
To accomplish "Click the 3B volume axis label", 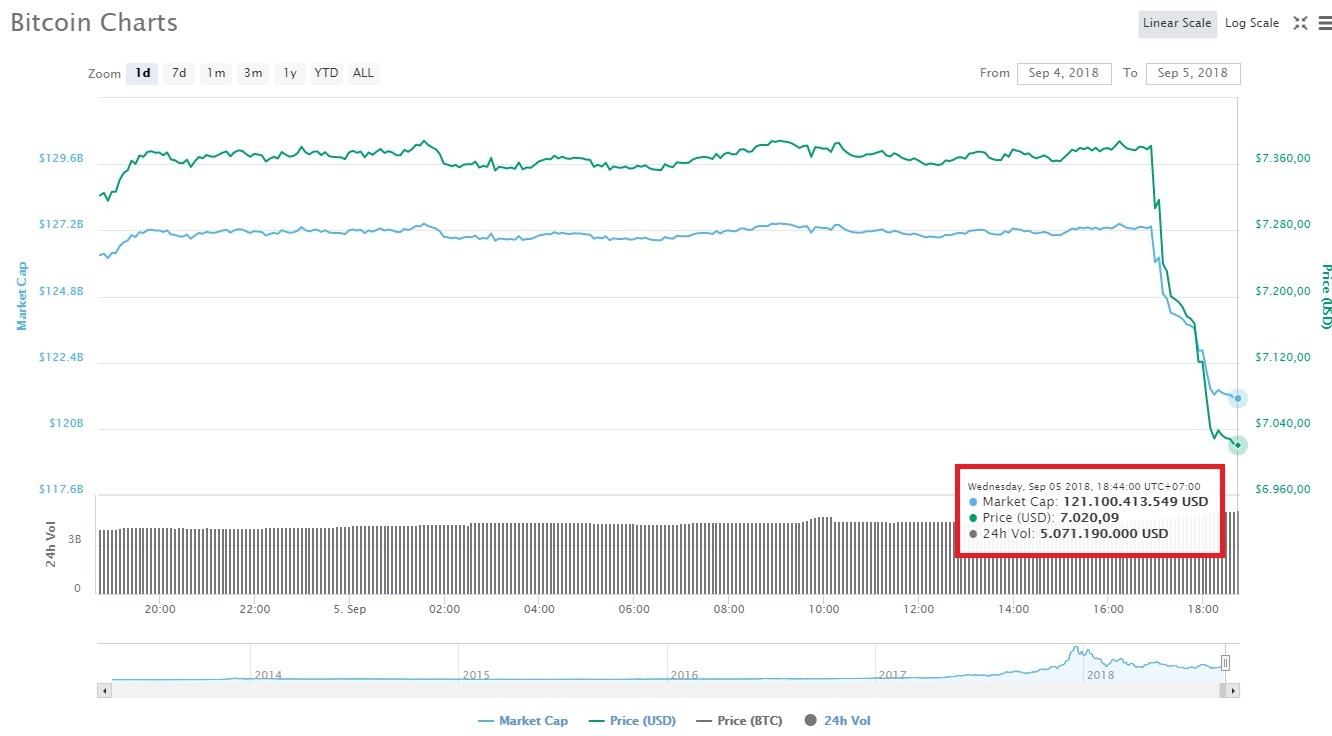I will point(76,539).
